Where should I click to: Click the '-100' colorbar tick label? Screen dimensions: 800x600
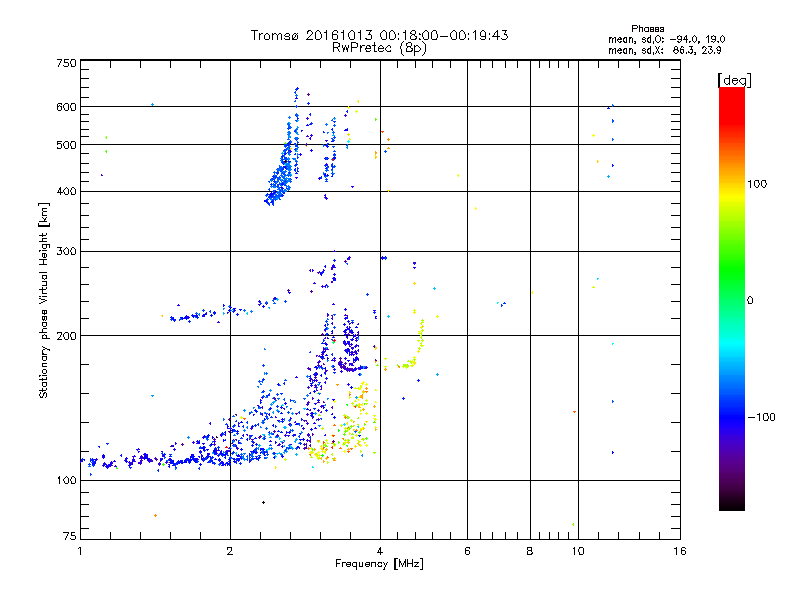tap(761, 417)
